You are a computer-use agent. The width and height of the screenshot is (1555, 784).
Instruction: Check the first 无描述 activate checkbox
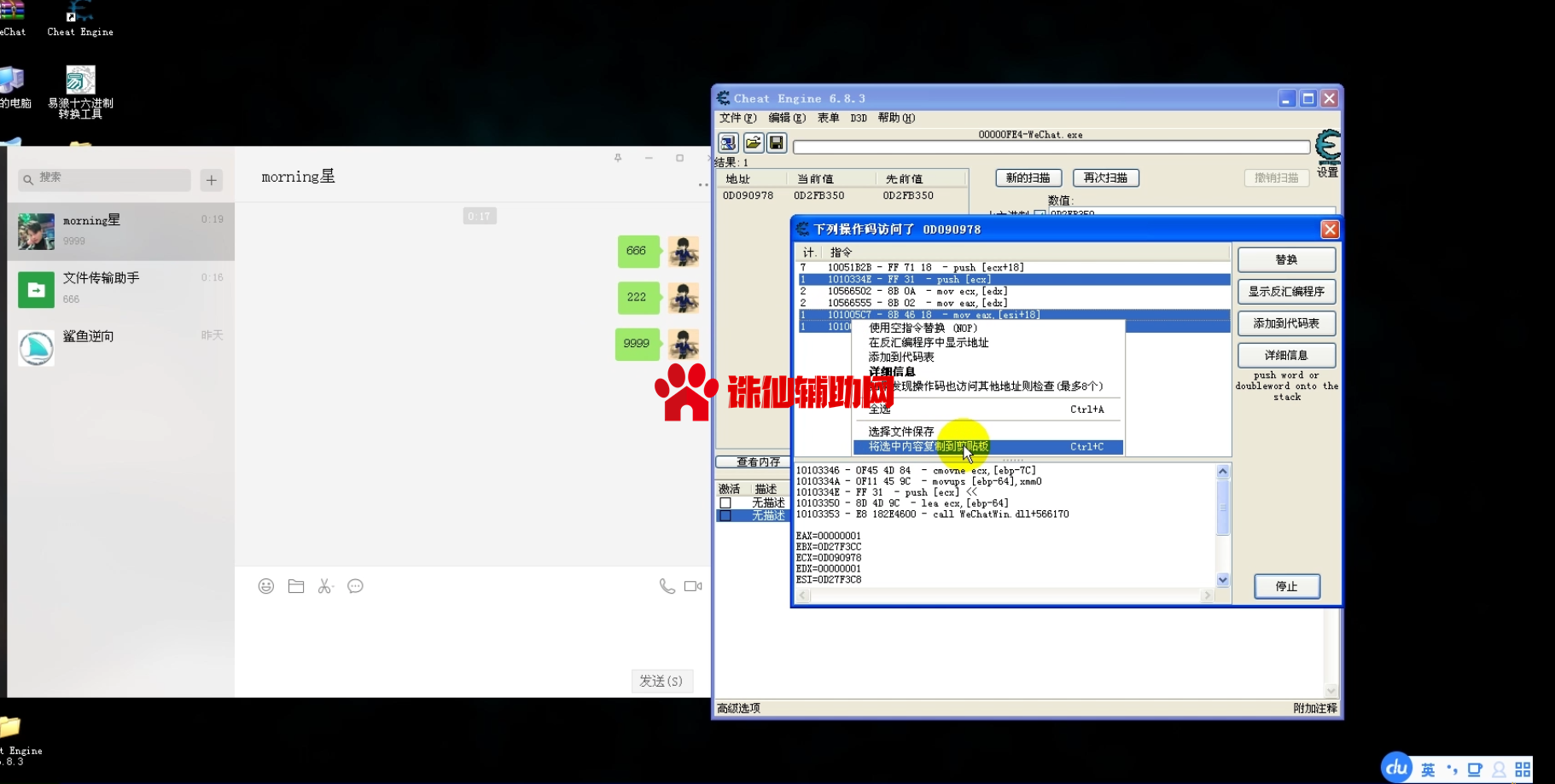725,503
